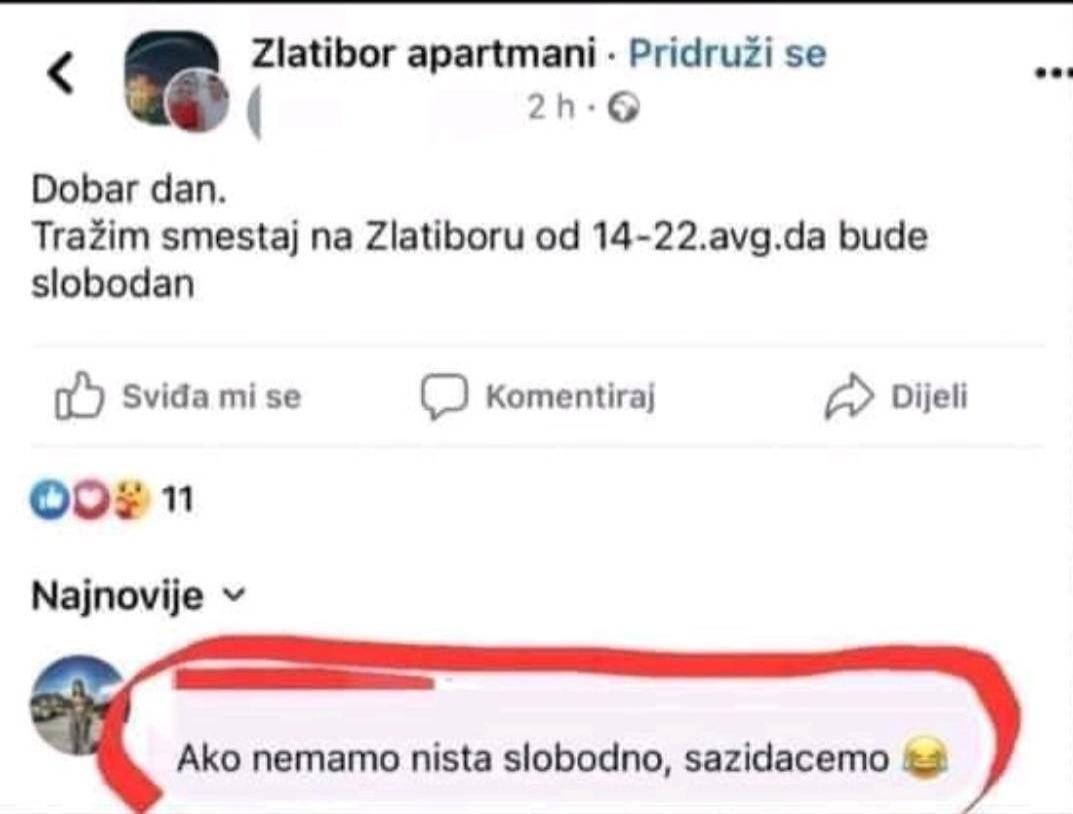Click the 2 h post timestamp
This screenshot has width=1073, height=814.
point(551,107)
